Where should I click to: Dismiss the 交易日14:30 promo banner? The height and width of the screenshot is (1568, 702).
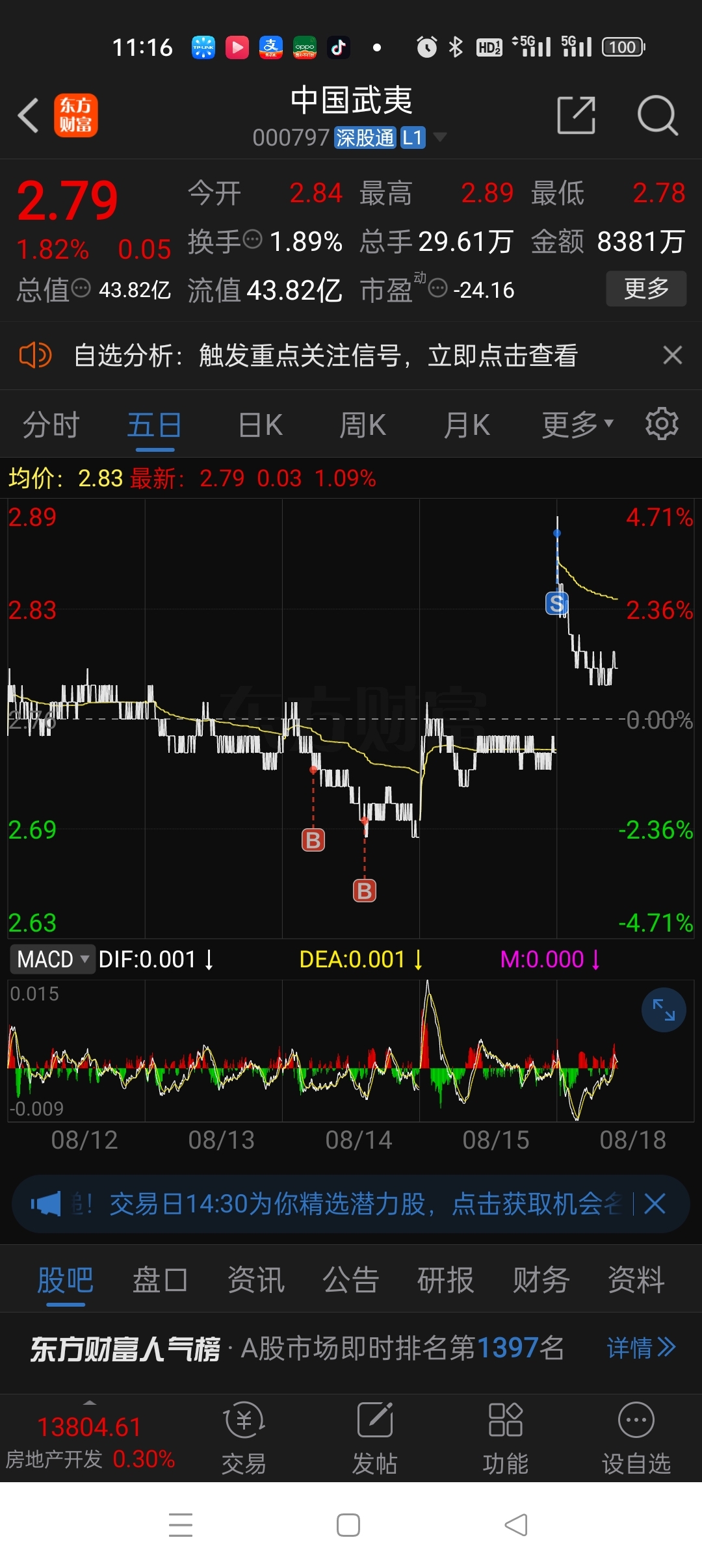(x=655, y=1205)
